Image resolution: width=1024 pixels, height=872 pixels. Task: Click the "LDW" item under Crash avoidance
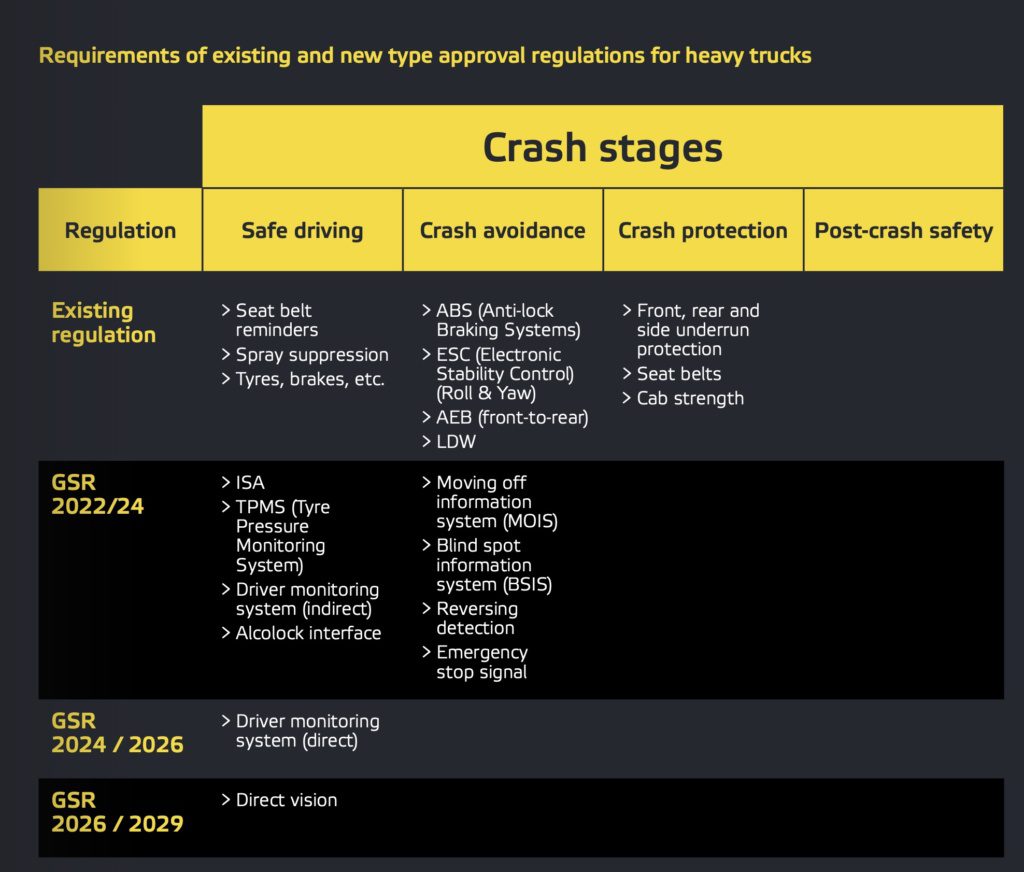click(456, 442)
